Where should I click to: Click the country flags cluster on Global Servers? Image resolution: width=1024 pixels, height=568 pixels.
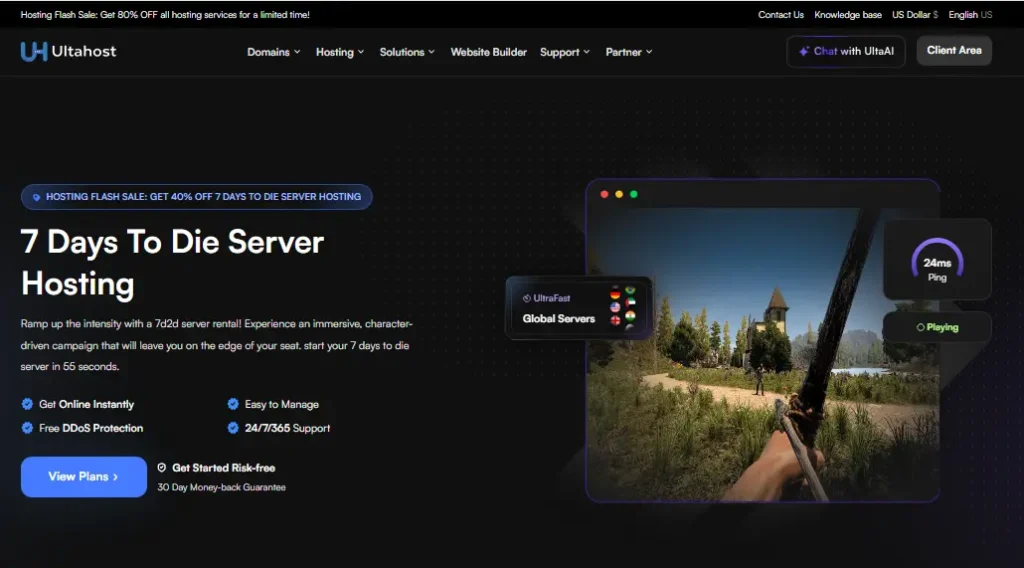(623, 307)
